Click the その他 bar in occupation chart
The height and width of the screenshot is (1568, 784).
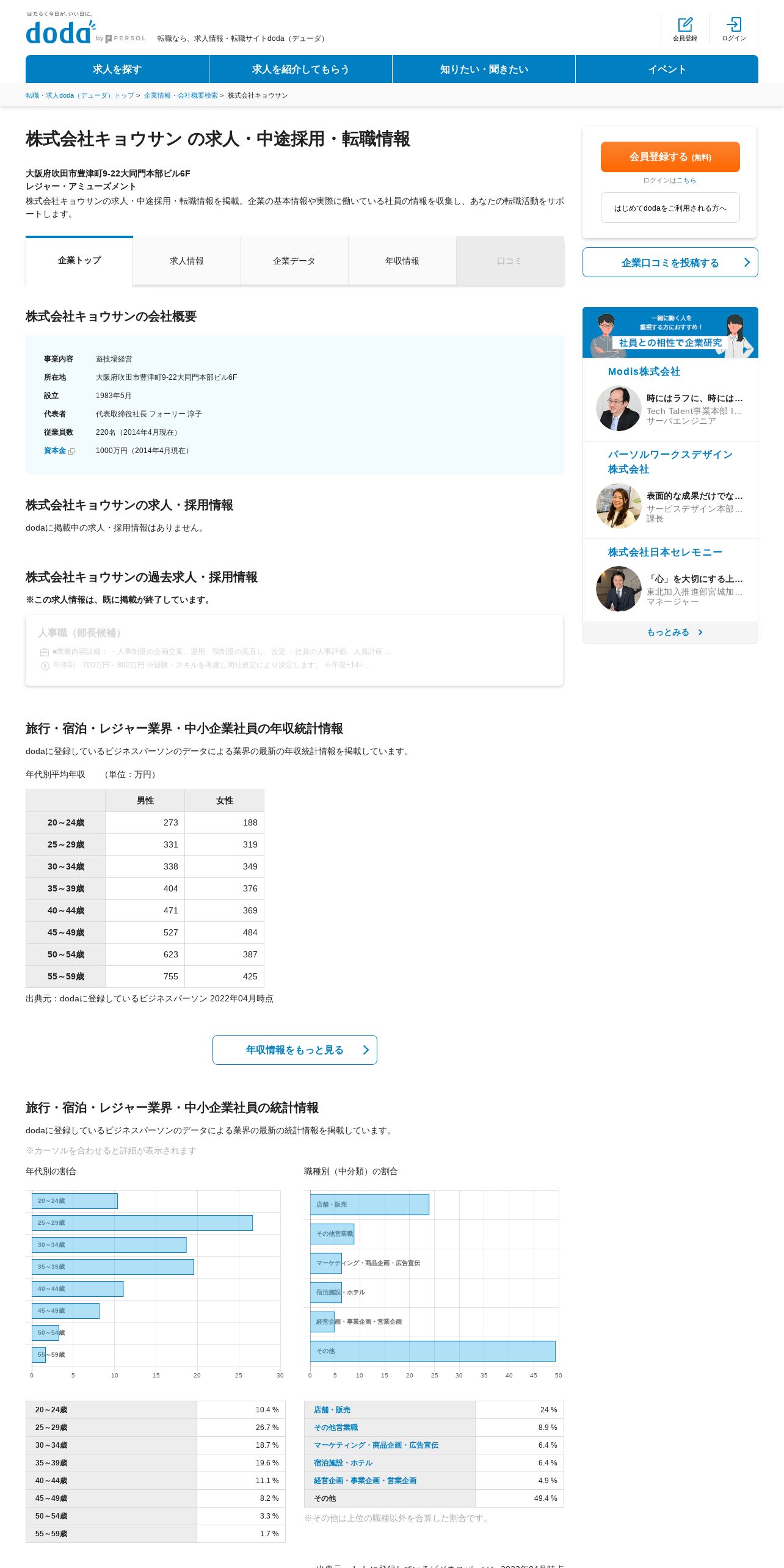tap(433, 1351)
